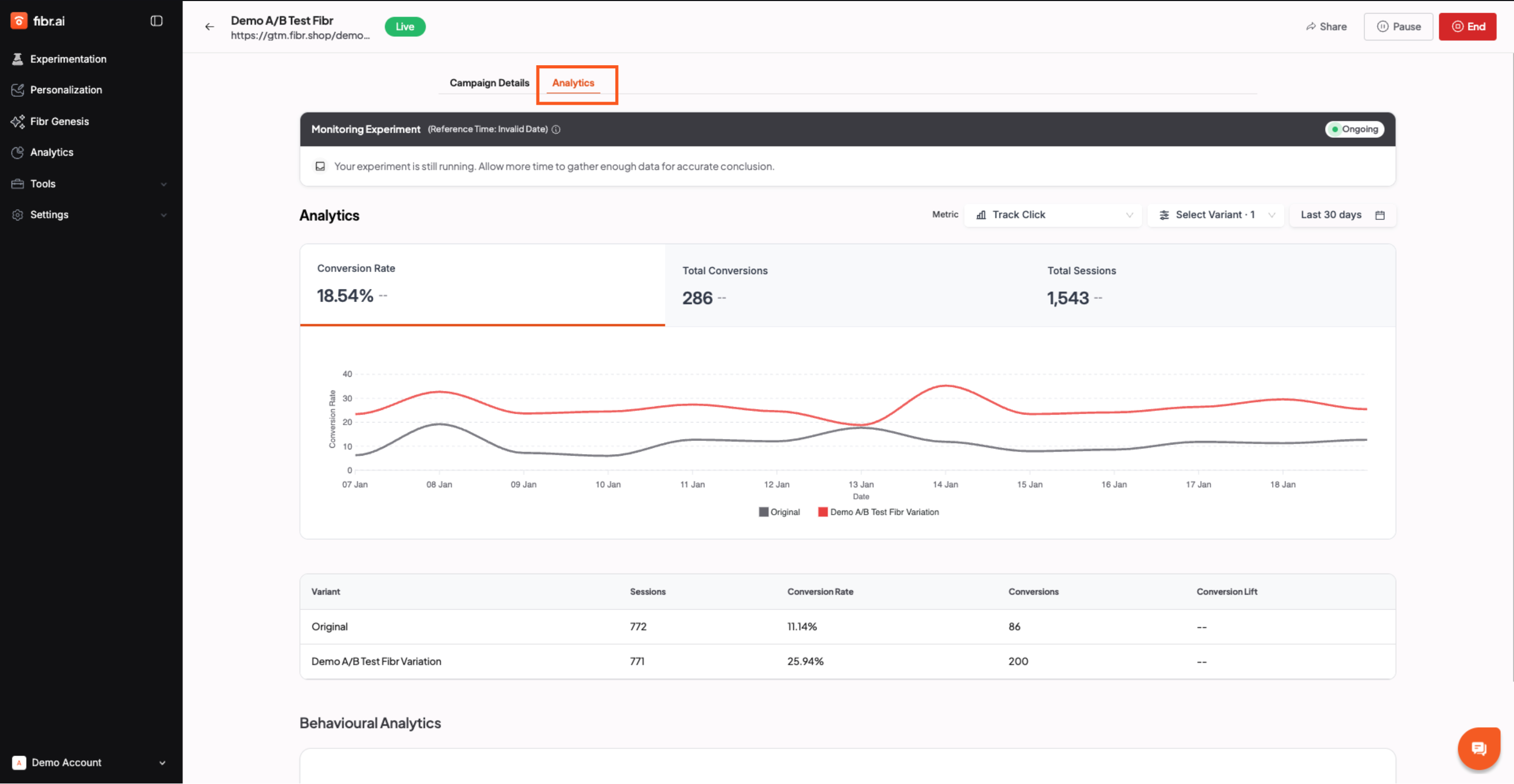The image size is (1514, 784).
Task: Click the red variation legend swatch
Action: [823, 512]
